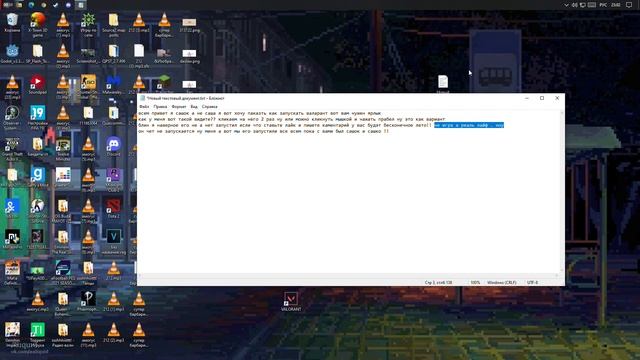
Task: Click the last text line starting 'он чет'
Action: [x=264, y=131]
